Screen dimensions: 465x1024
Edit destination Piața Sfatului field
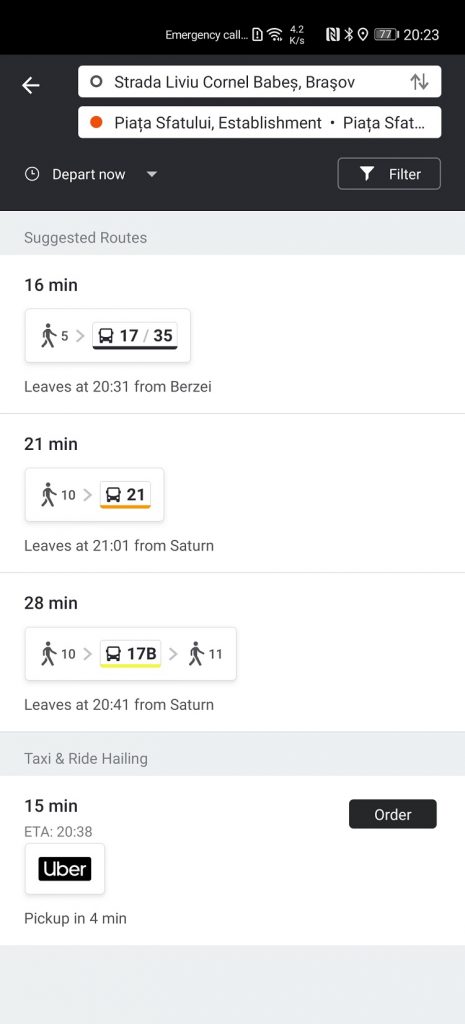[x=259, y=122]
